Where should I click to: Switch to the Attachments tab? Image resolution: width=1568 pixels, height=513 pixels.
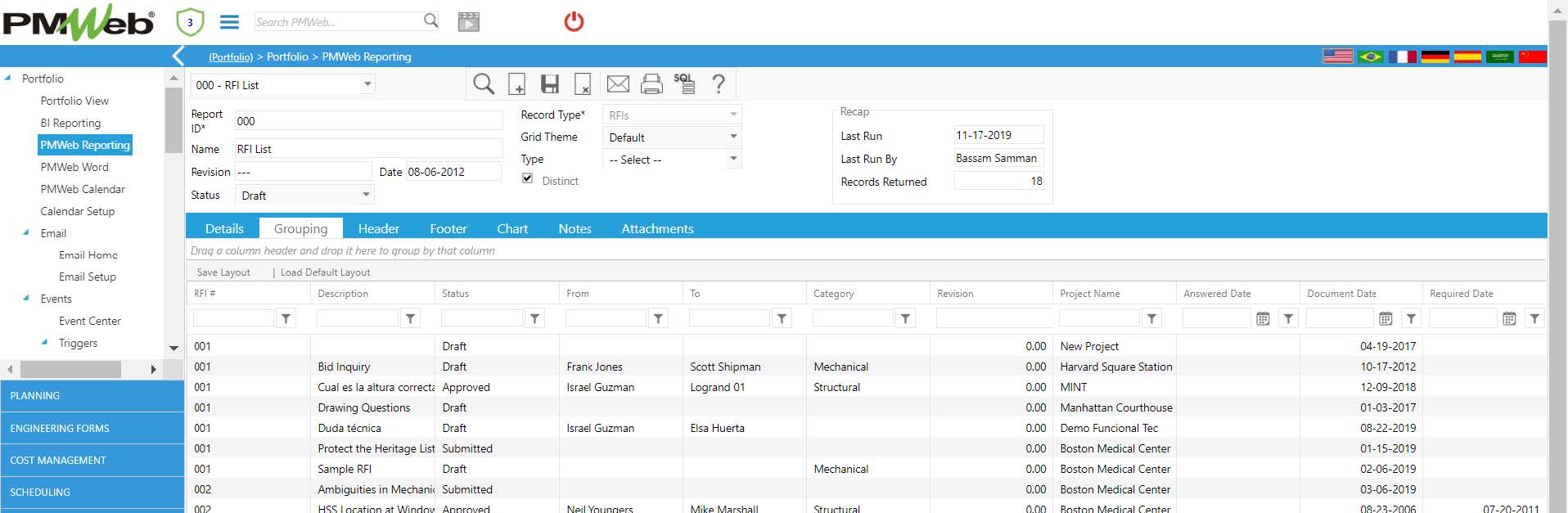657,228
